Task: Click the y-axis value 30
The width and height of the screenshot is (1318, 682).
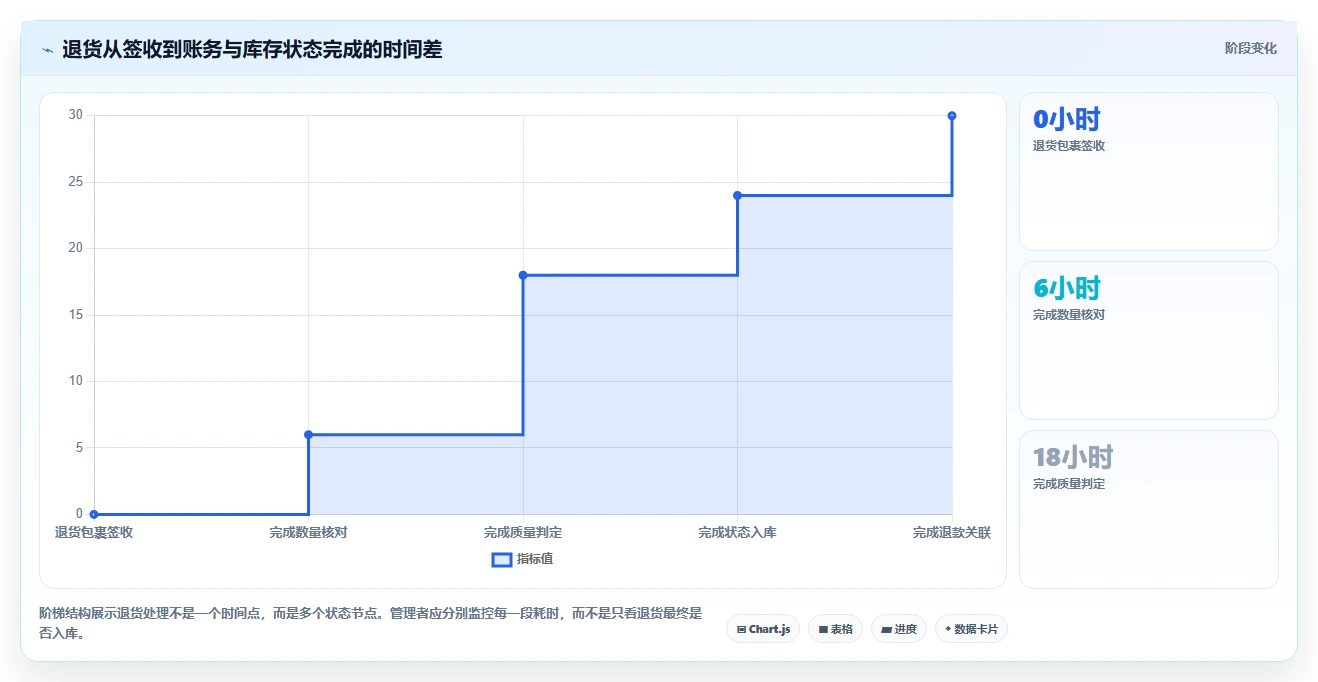Action: [x=76, y=115]
